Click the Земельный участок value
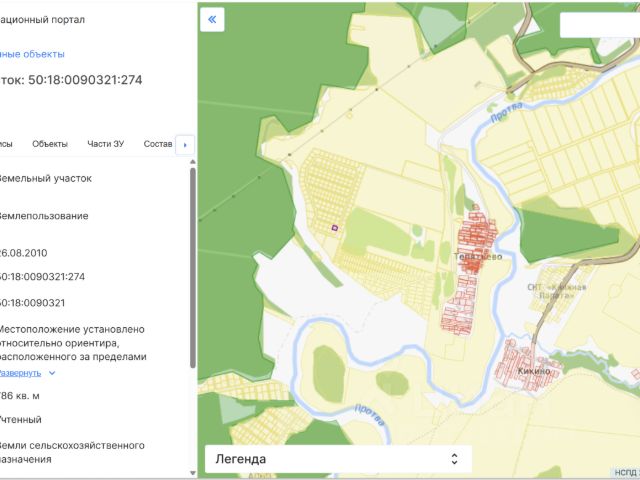640x480 pixels. 45,178
